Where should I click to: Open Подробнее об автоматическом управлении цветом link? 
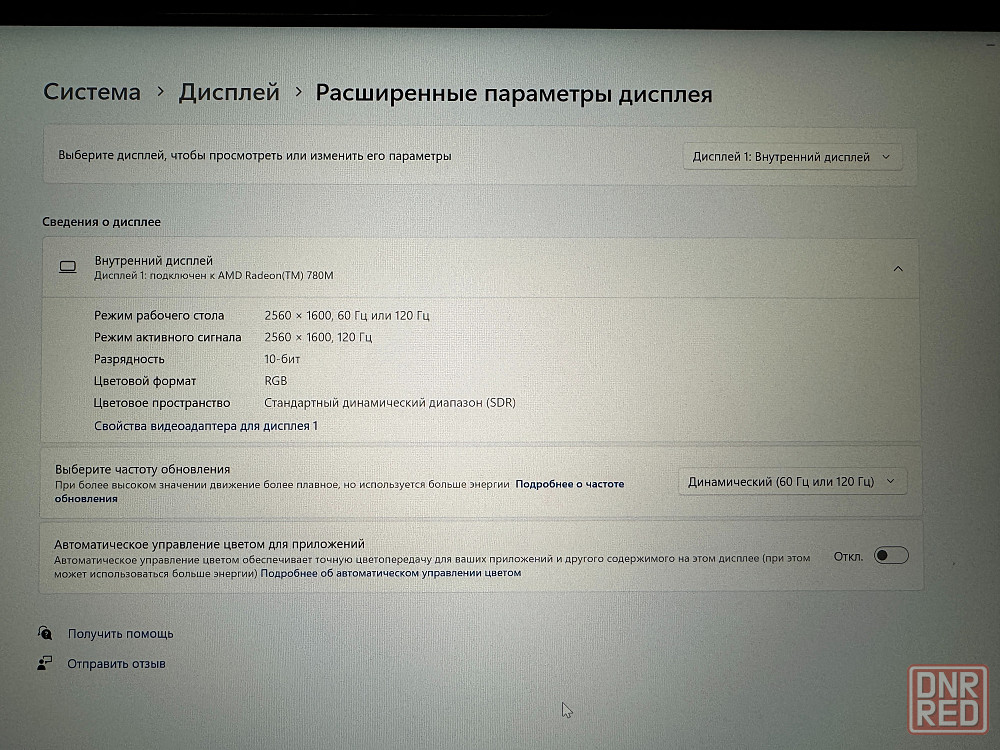tap(391, 574)
